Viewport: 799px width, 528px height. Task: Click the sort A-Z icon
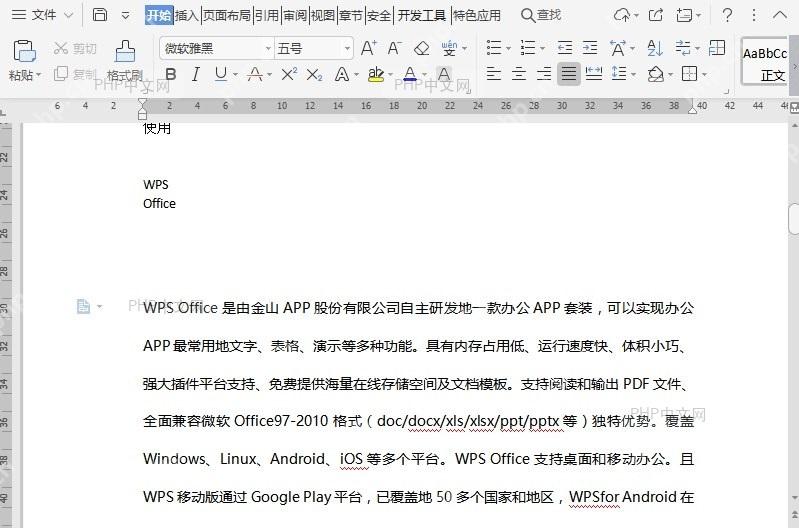coord(655,48)
